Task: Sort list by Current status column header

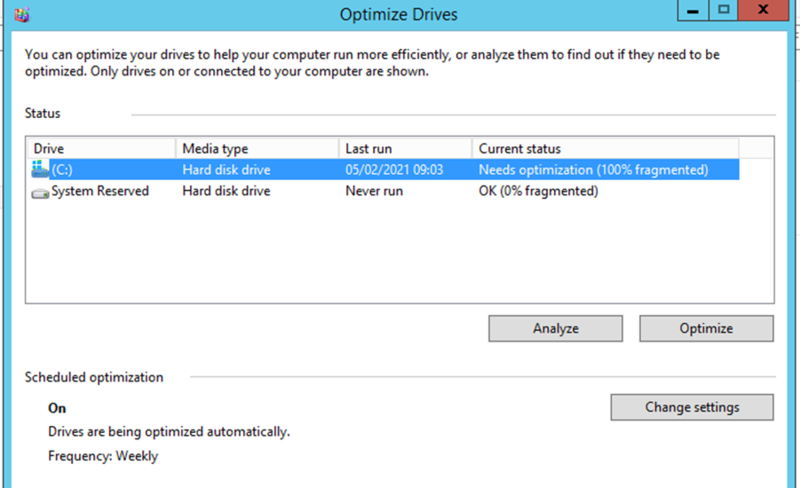Action: [x=606, y=149]
